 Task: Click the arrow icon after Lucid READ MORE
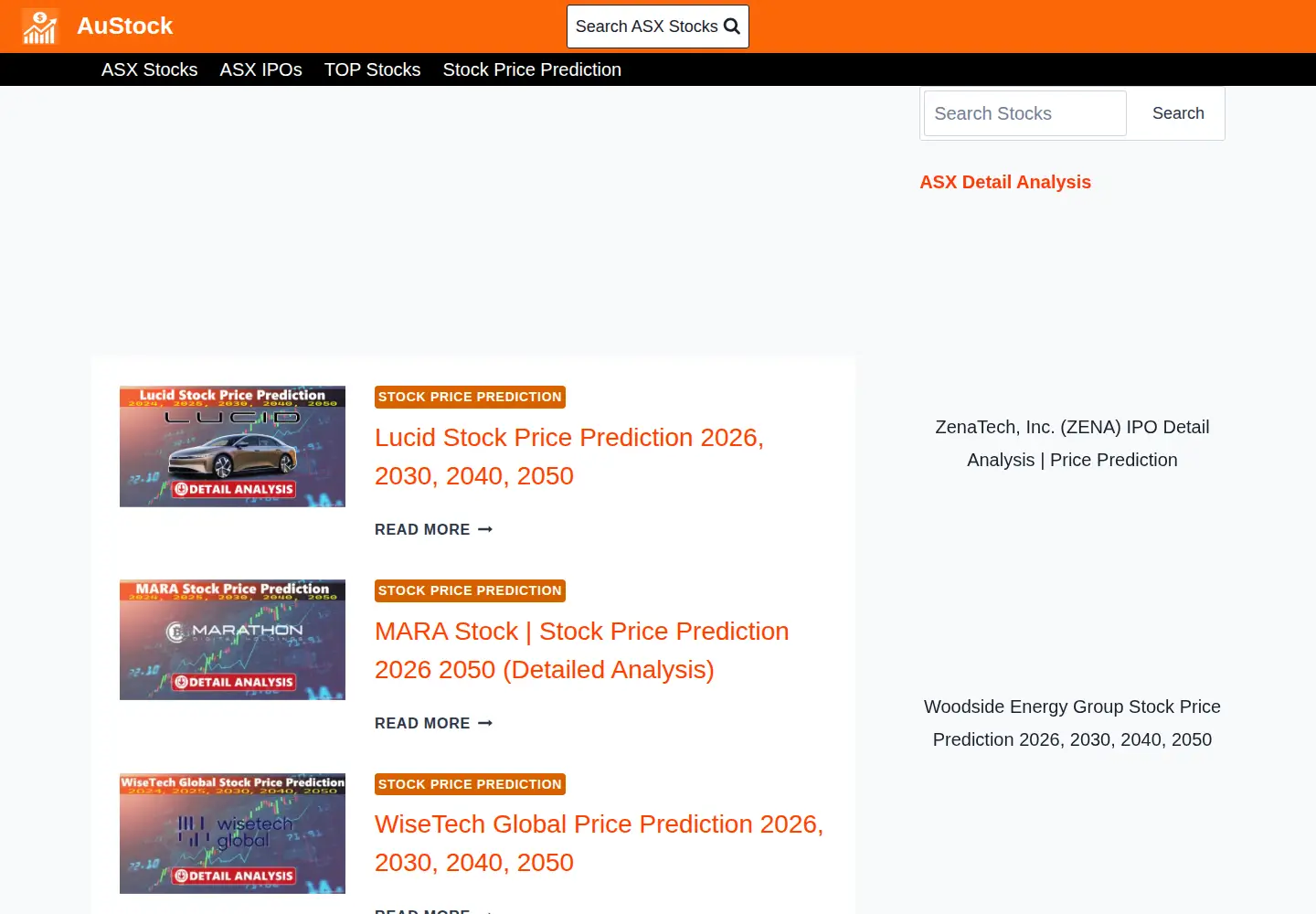click(x=485, y=529)
